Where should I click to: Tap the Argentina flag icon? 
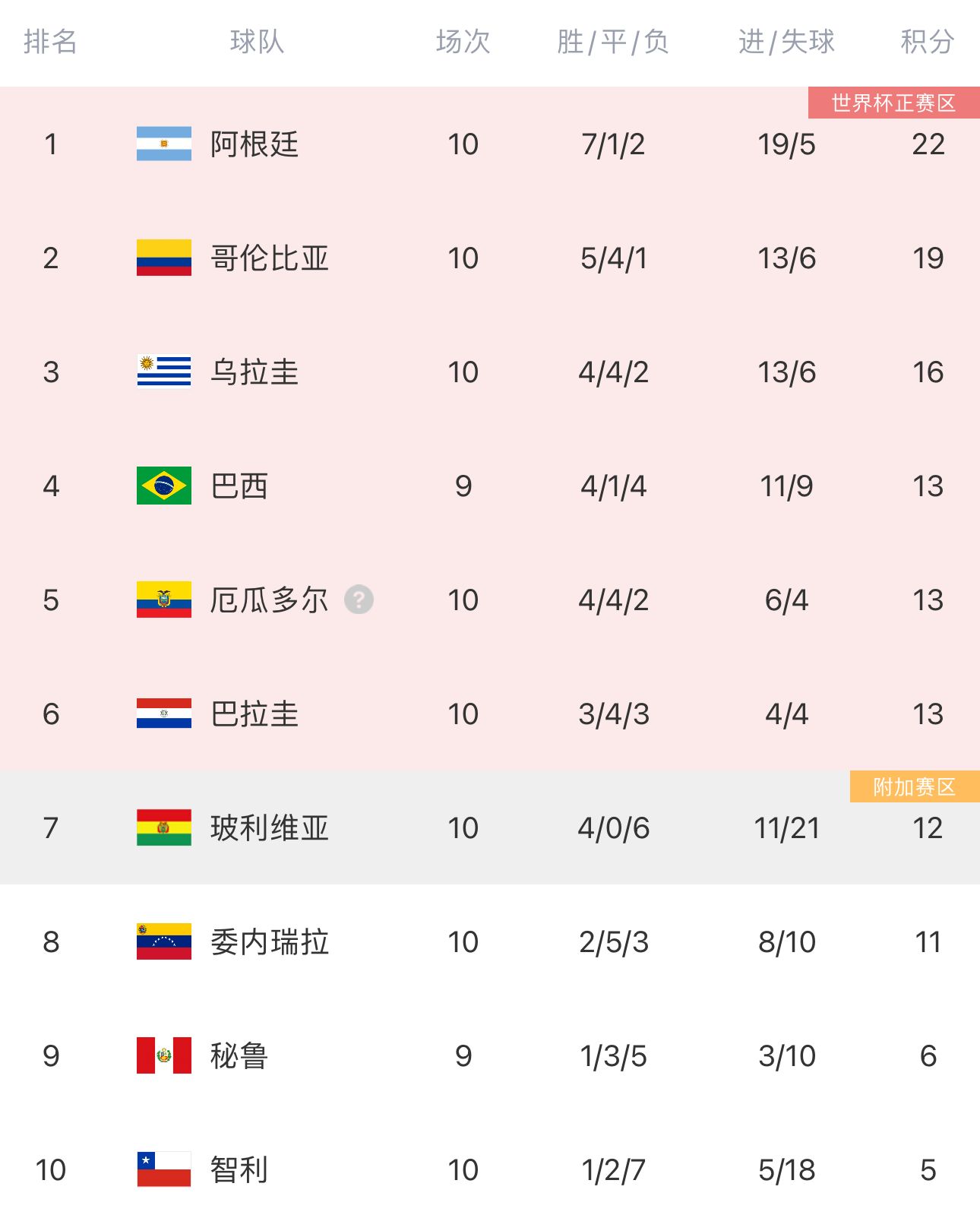pyautogui.click(x=164, y=144)
